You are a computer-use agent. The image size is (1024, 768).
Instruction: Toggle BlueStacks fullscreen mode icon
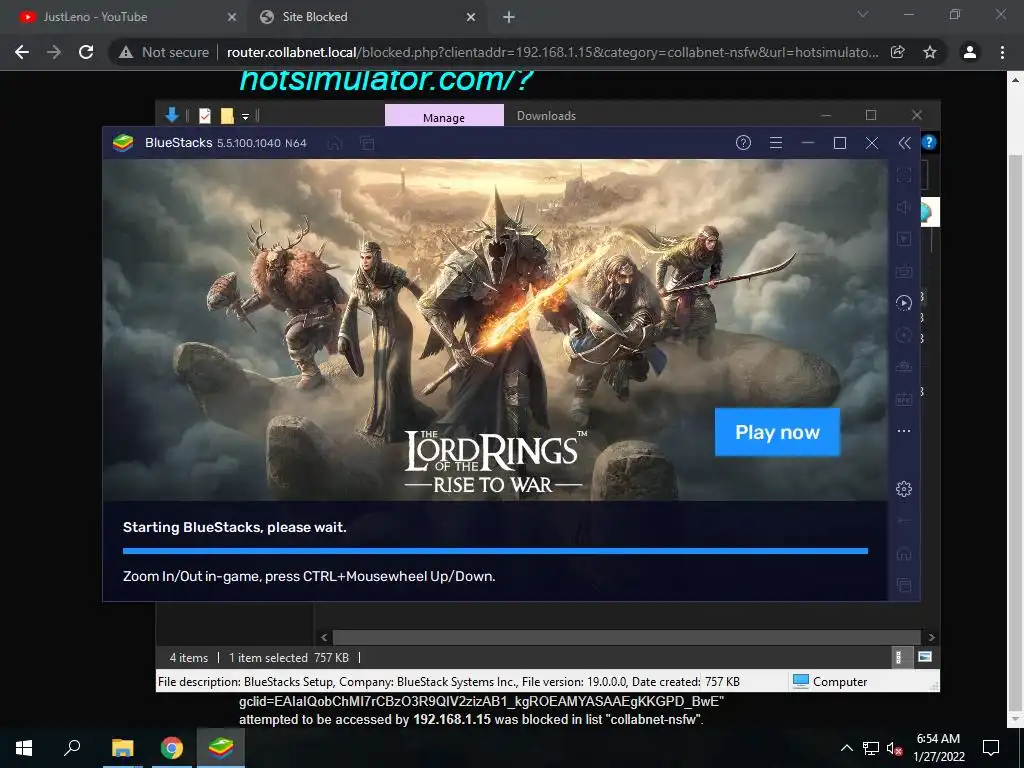pos(904,175)
